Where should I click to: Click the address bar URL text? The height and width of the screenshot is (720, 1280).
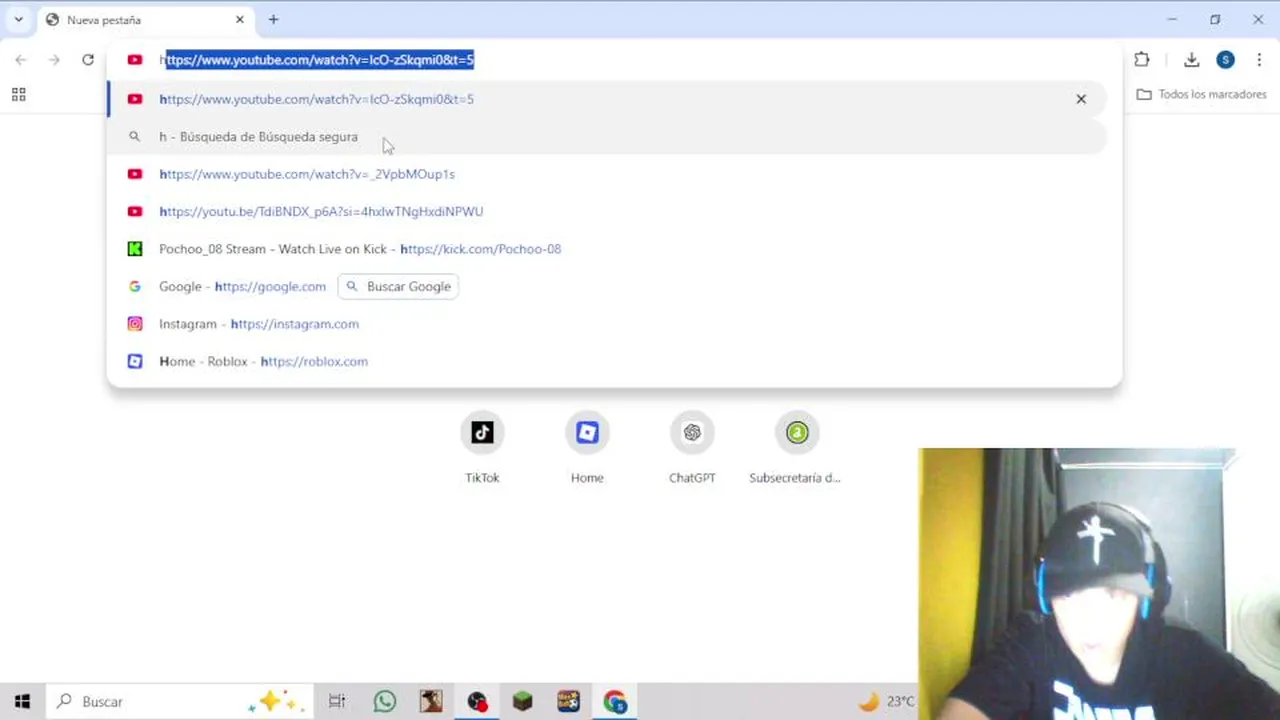coord(317,60)
